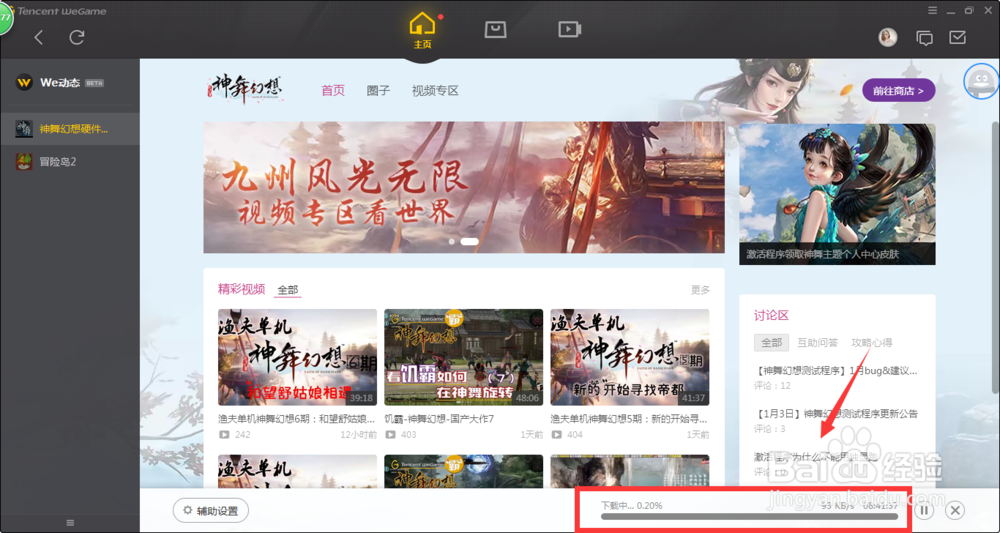This screenshot has height=533, width=1000.
Task: Open post 神舞幻想测试程序 1月bug&建议
Action: pos(835,370)
